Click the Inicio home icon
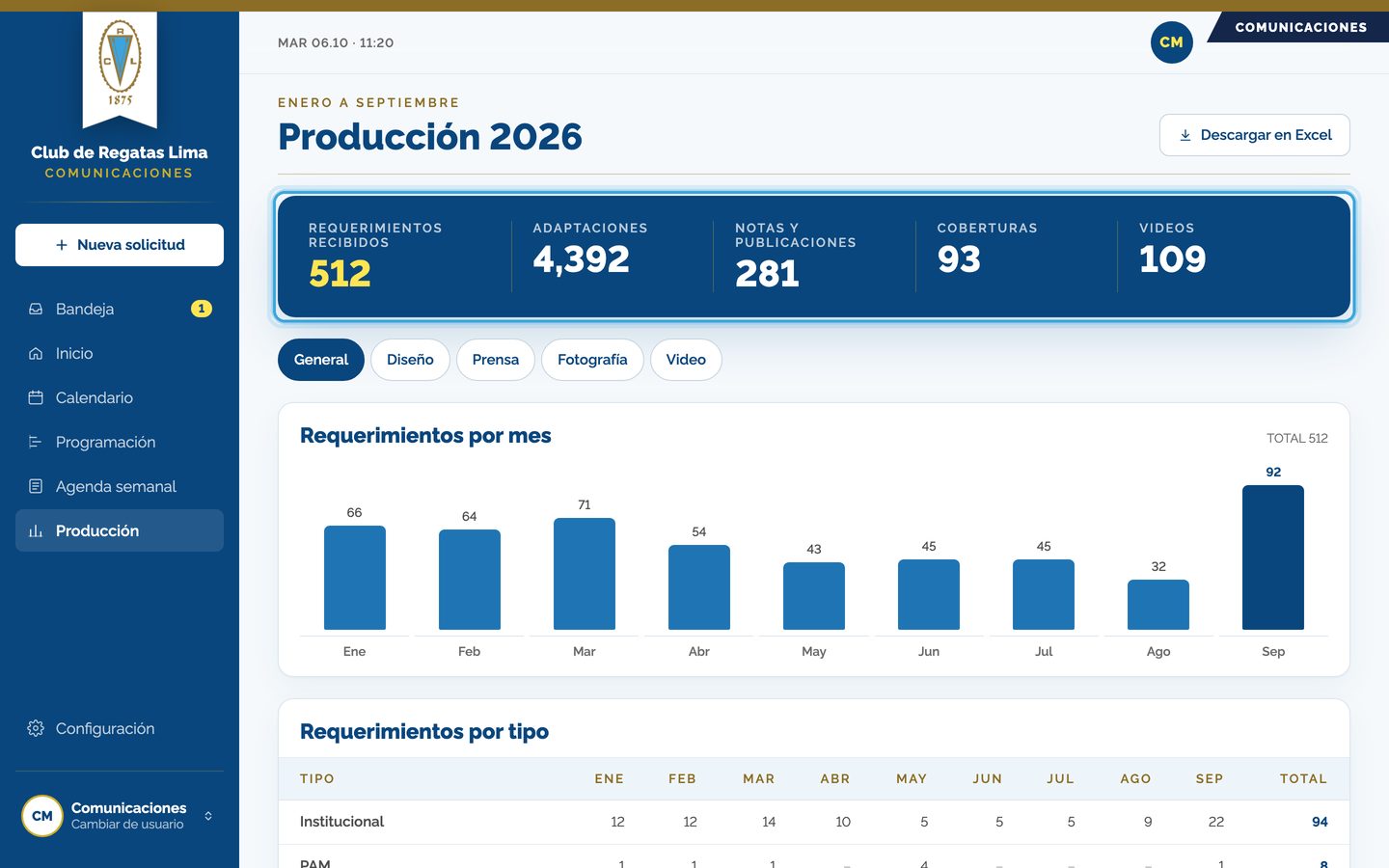Image resolution: width=1389 pixels, height=868 pixels. tap(36, 353)
